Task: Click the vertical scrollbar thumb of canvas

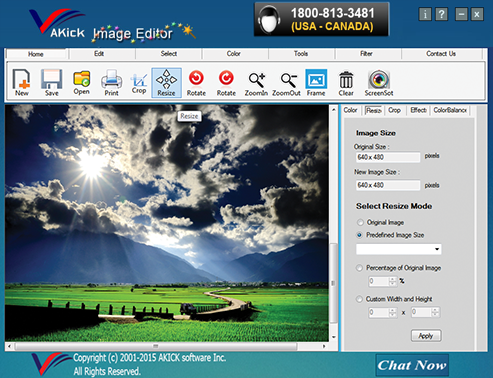Action: pos(333,283)
